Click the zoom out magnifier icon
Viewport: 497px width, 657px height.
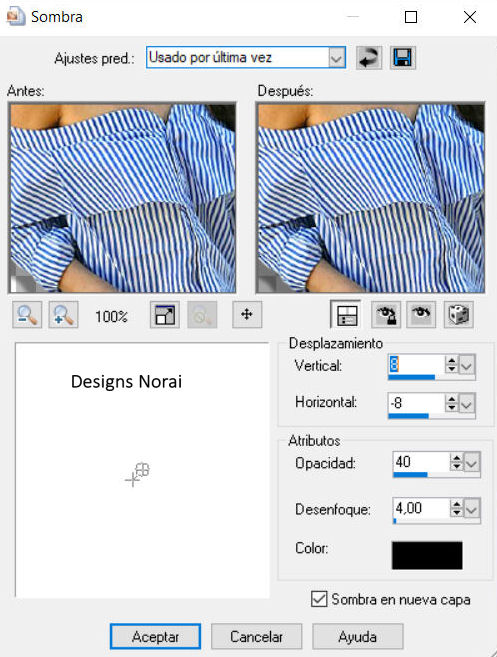click(x=27, y=314)
